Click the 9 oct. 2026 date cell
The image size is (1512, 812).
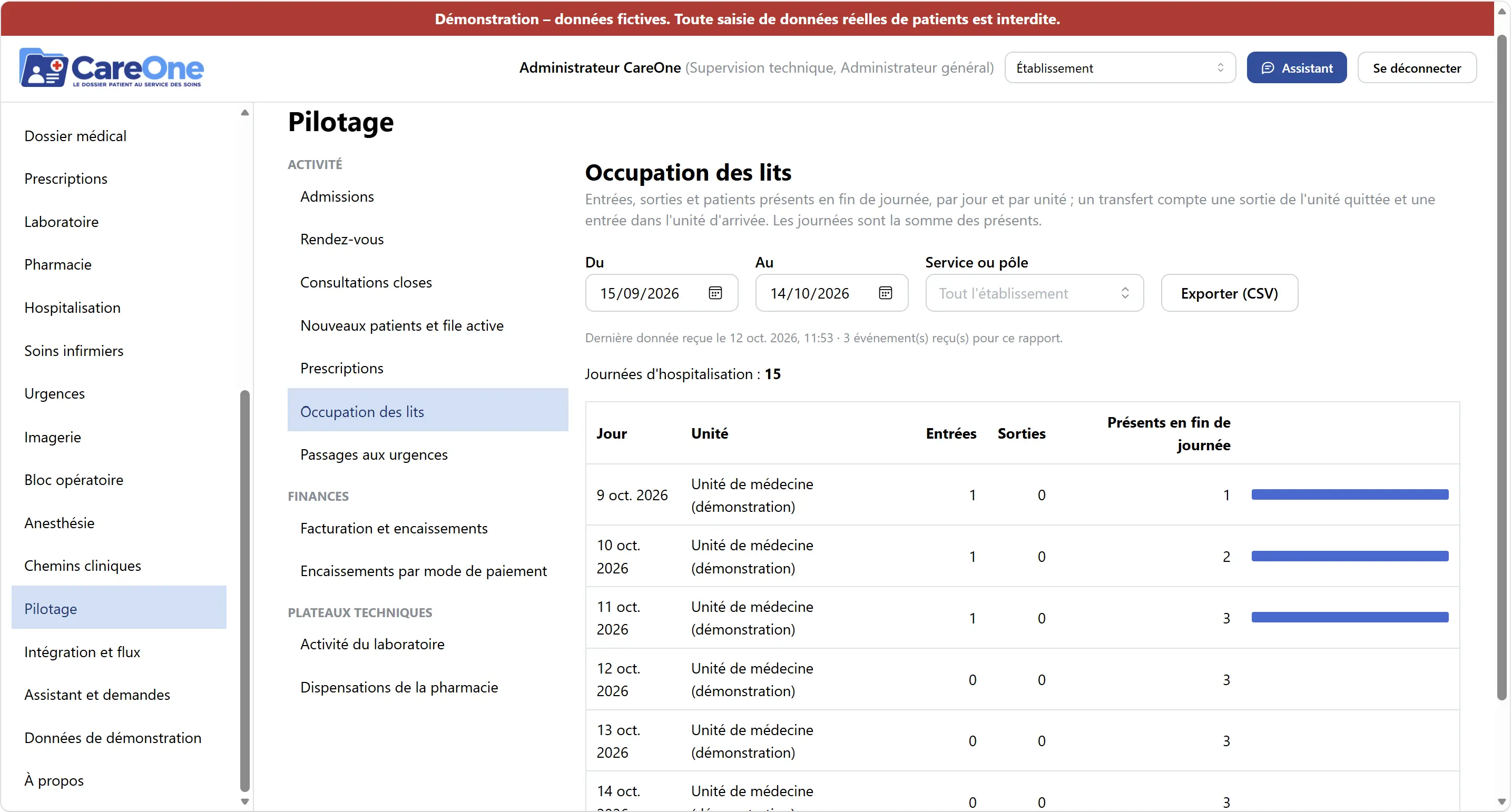point(632,495)
